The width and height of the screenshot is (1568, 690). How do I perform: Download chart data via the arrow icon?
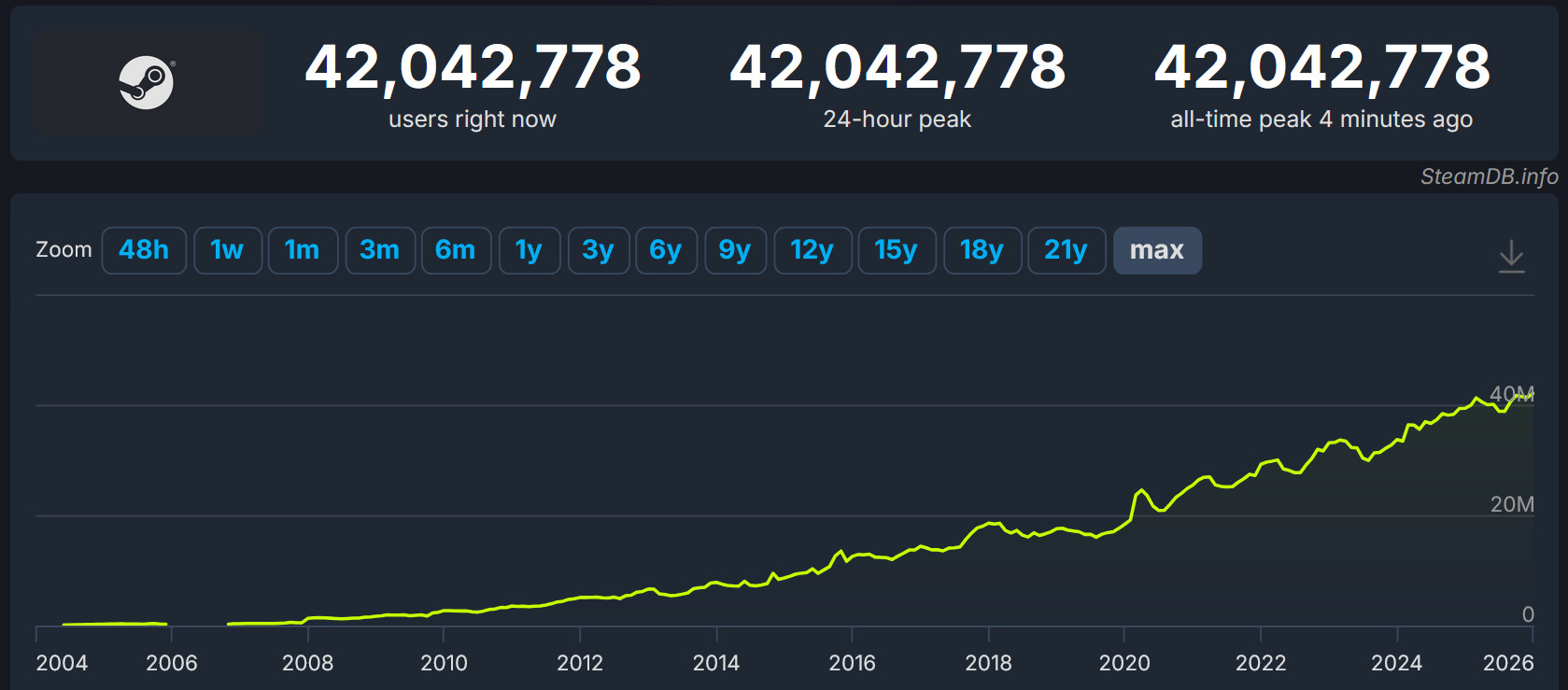pyautogui.click(x=1511, y=256)
